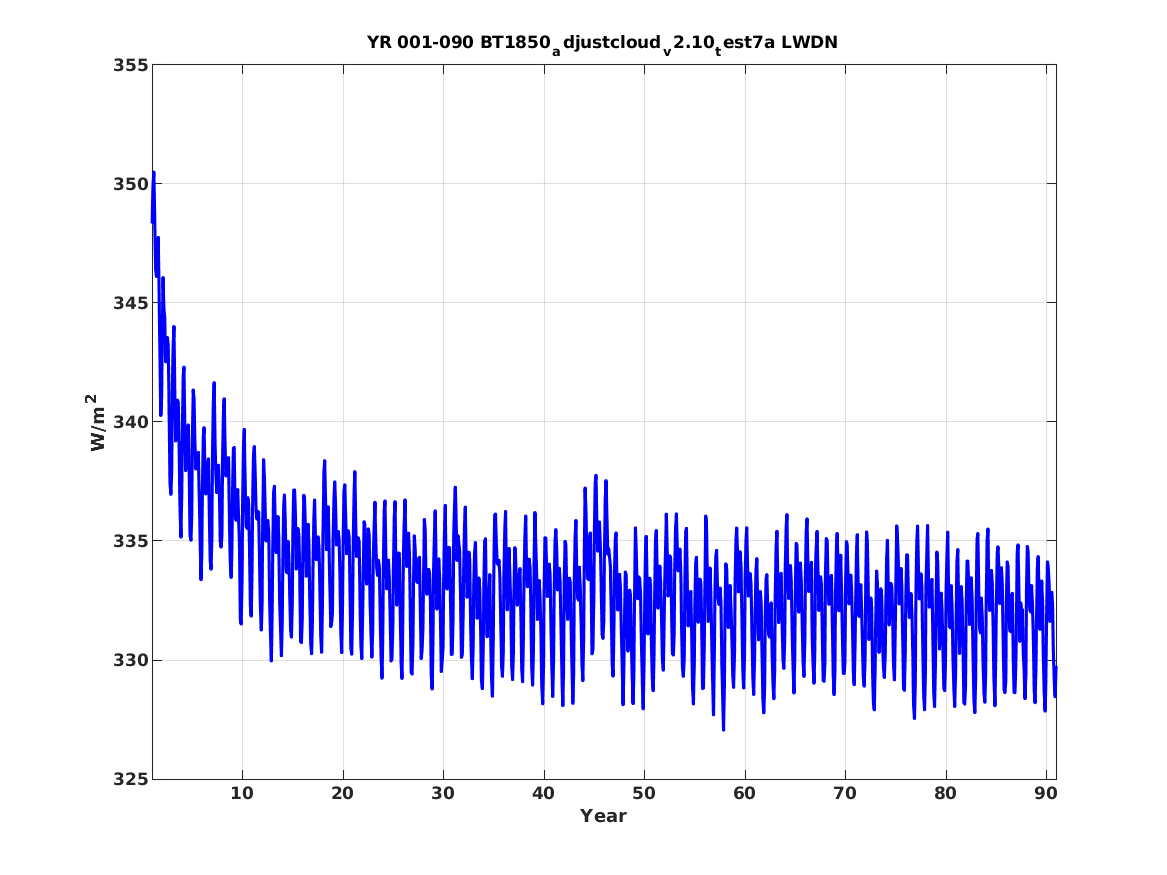The image size is (1167, 875).
Task: Click x-axis tick label 80
Action: 945,794
